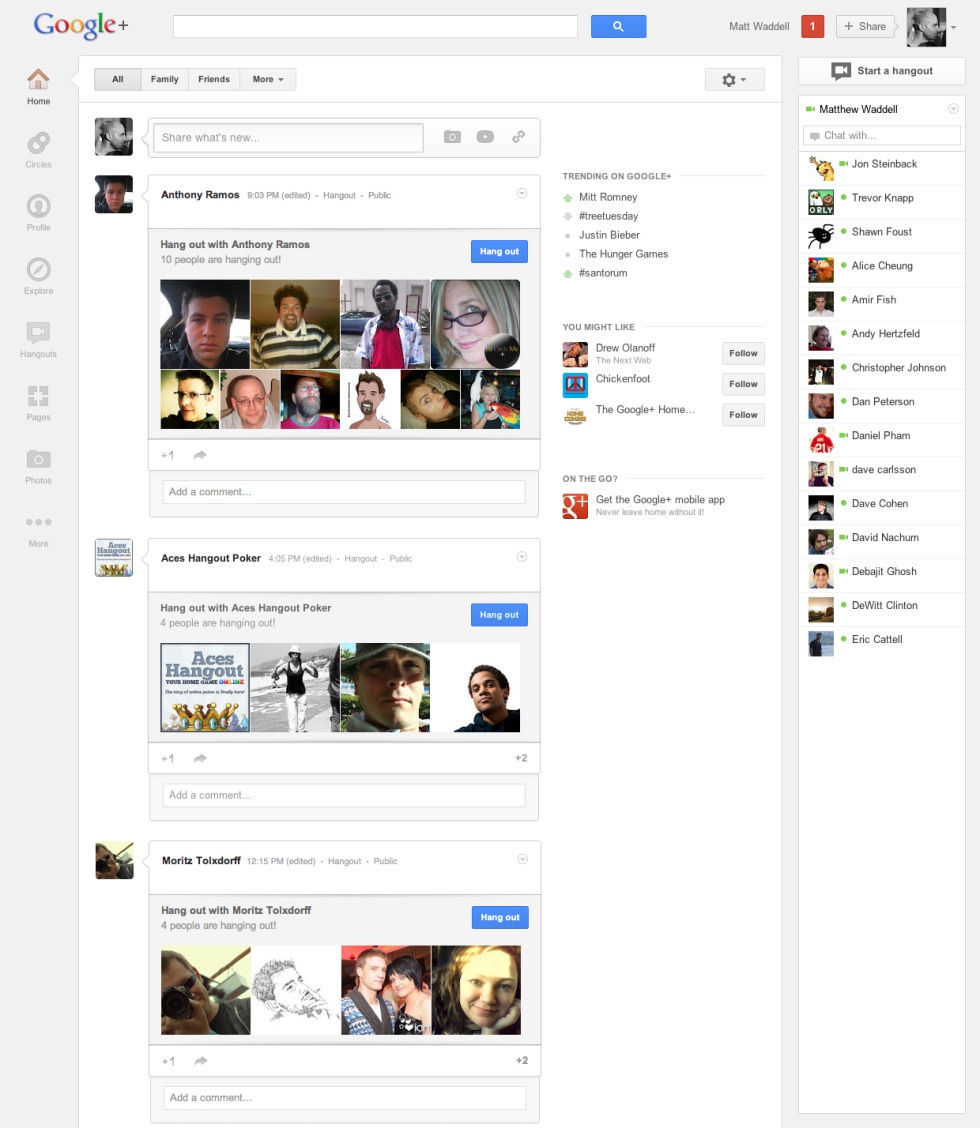
Task: Click the link icon in share box
Action: point(518,137)
